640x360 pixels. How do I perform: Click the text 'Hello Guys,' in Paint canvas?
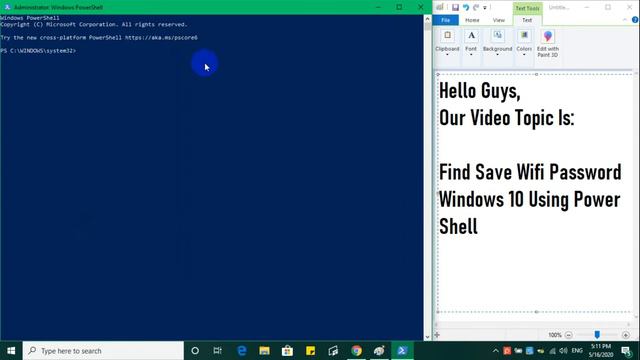(x=480, y=91)
